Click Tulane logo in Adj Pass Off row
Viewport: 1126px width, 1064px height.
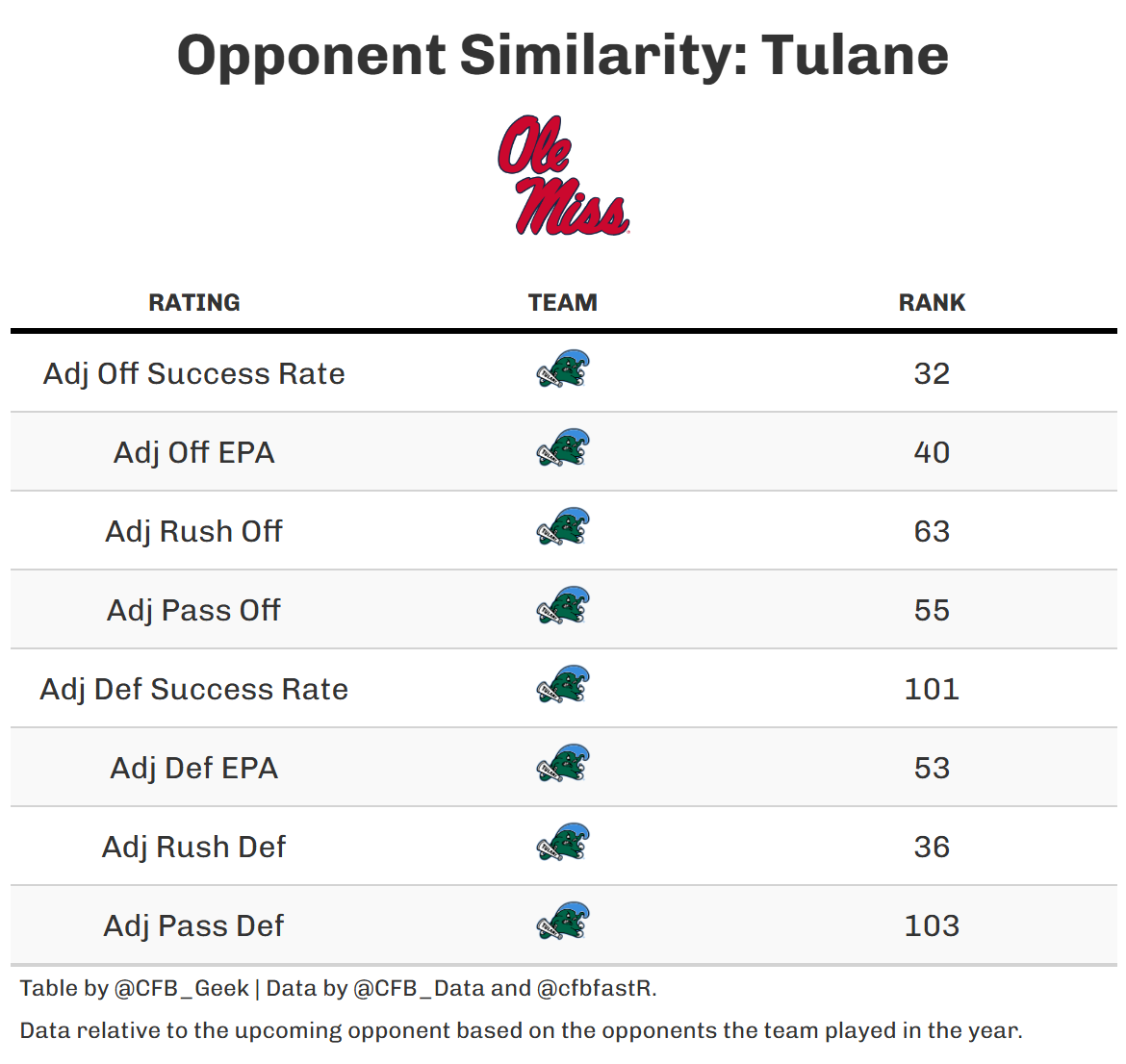pos(563,607)
